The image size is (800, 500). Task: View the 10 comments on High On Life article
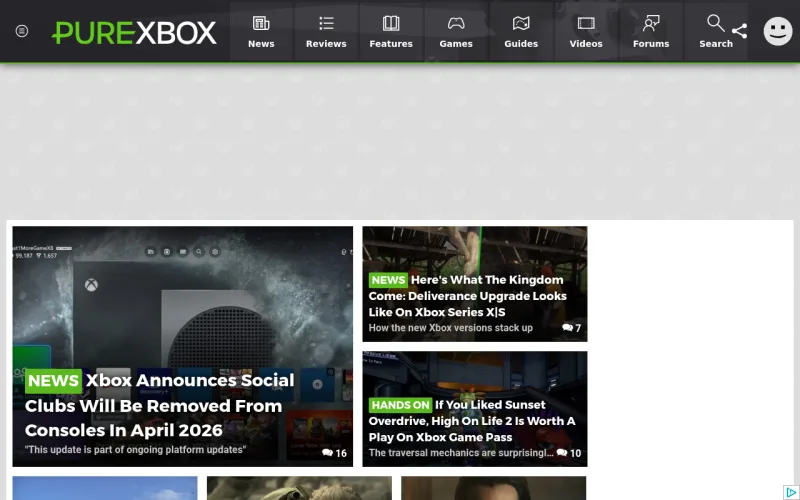(568, 453)
